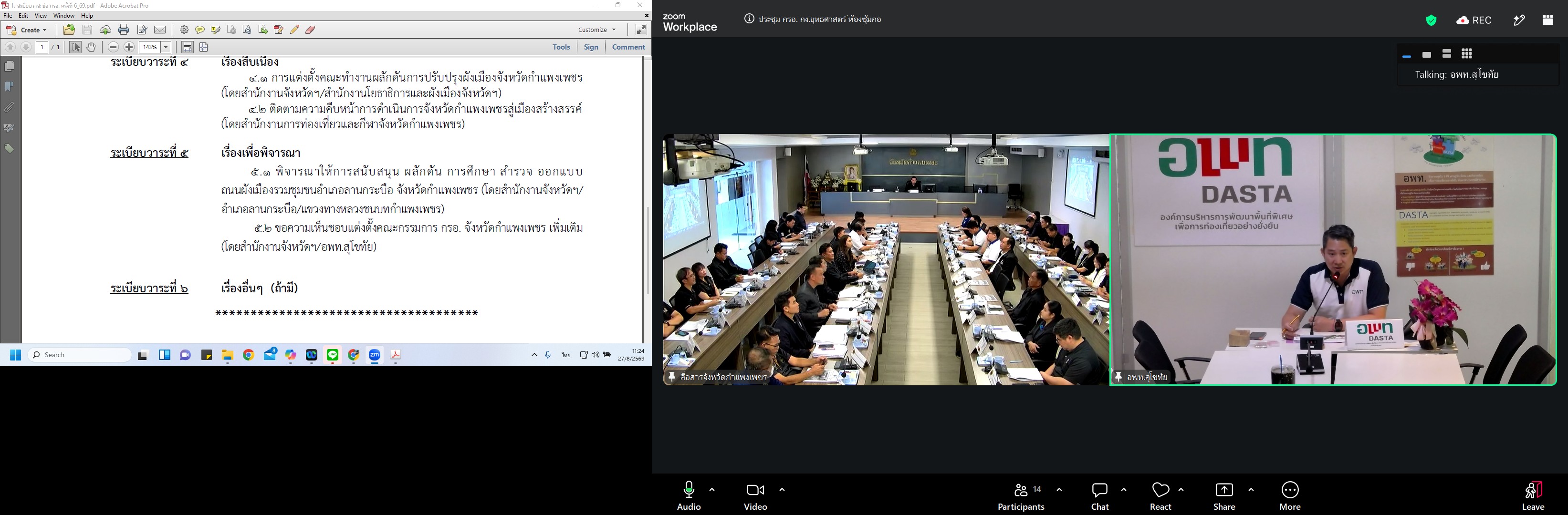Click the page number input field

[42, 47]
